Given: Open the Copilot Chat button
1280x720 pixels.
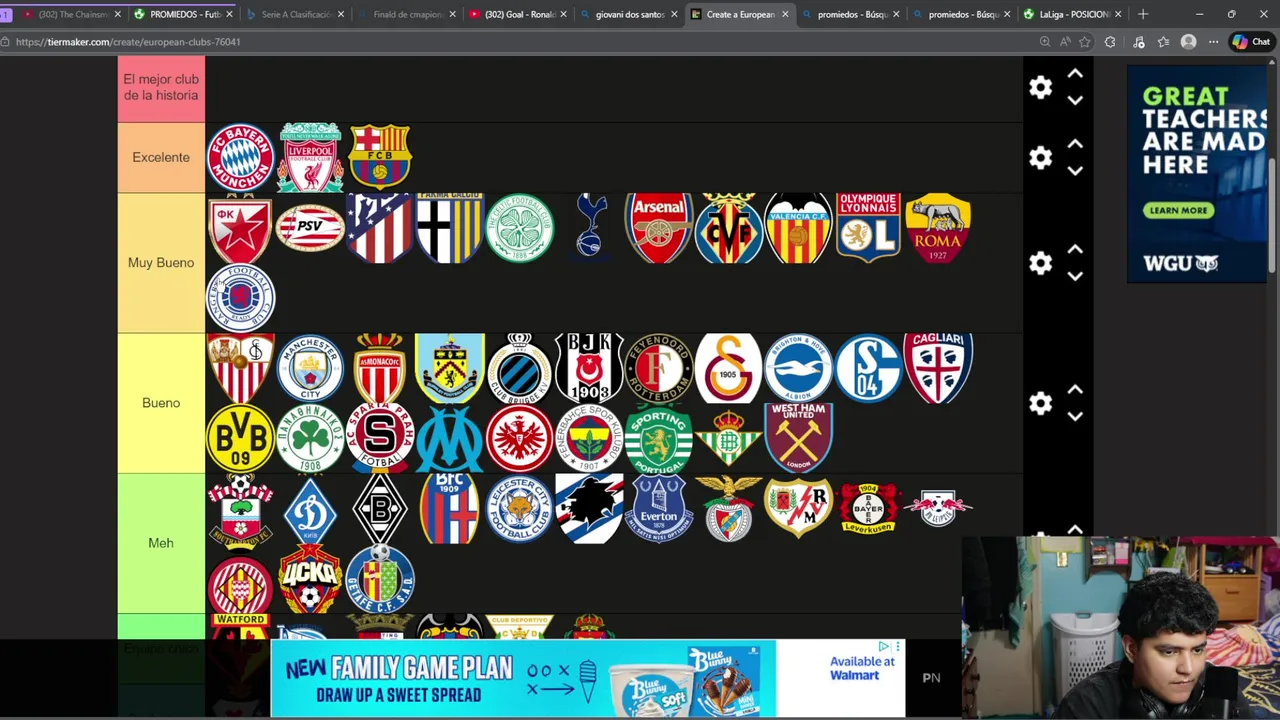Looking at the screenshot, I should [x=1250, y=42].
